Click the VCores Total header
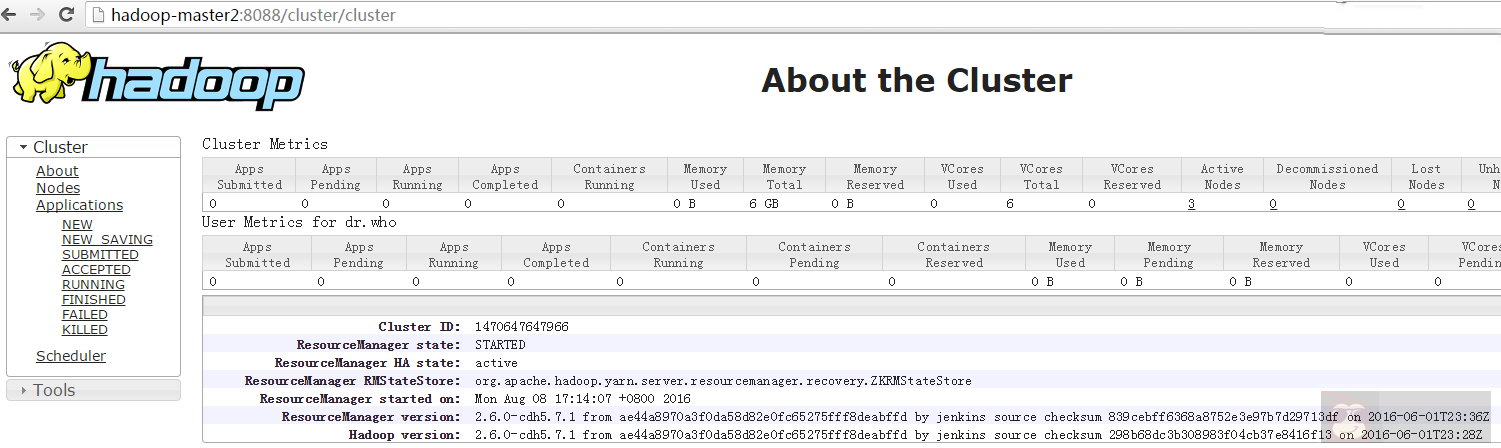 coord(1041,177)
